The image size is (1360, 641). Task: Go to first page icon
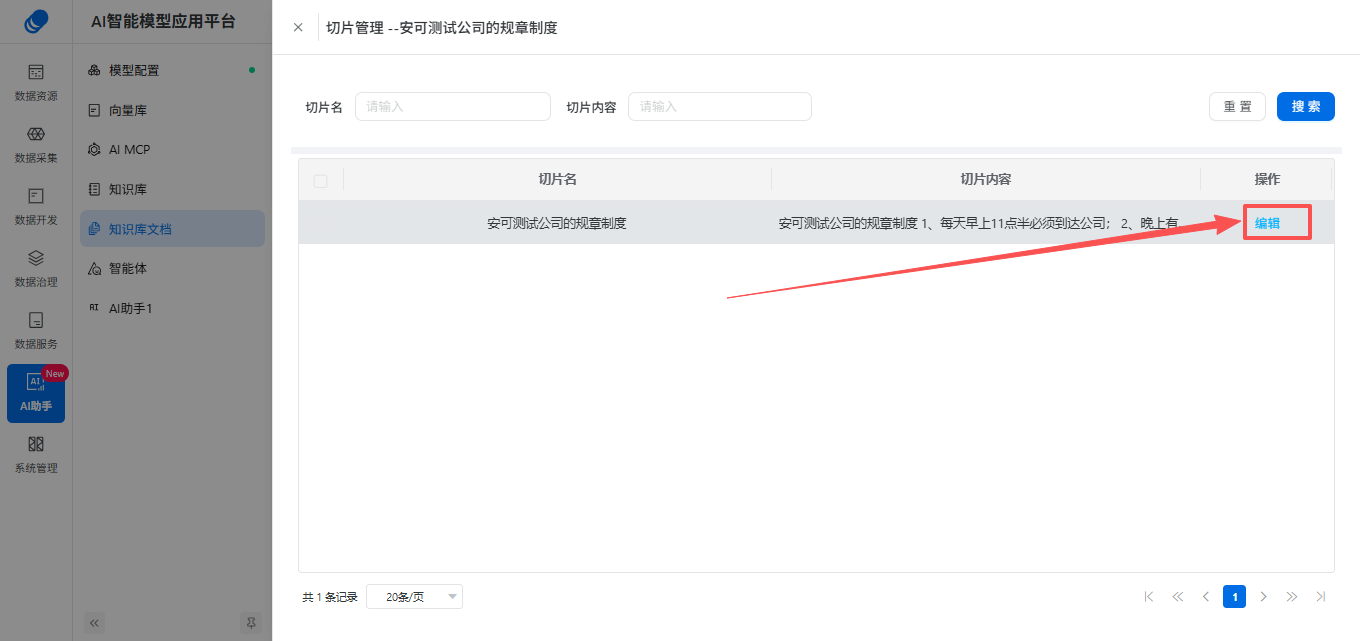pyautogui.click(x=1148, y=597)
